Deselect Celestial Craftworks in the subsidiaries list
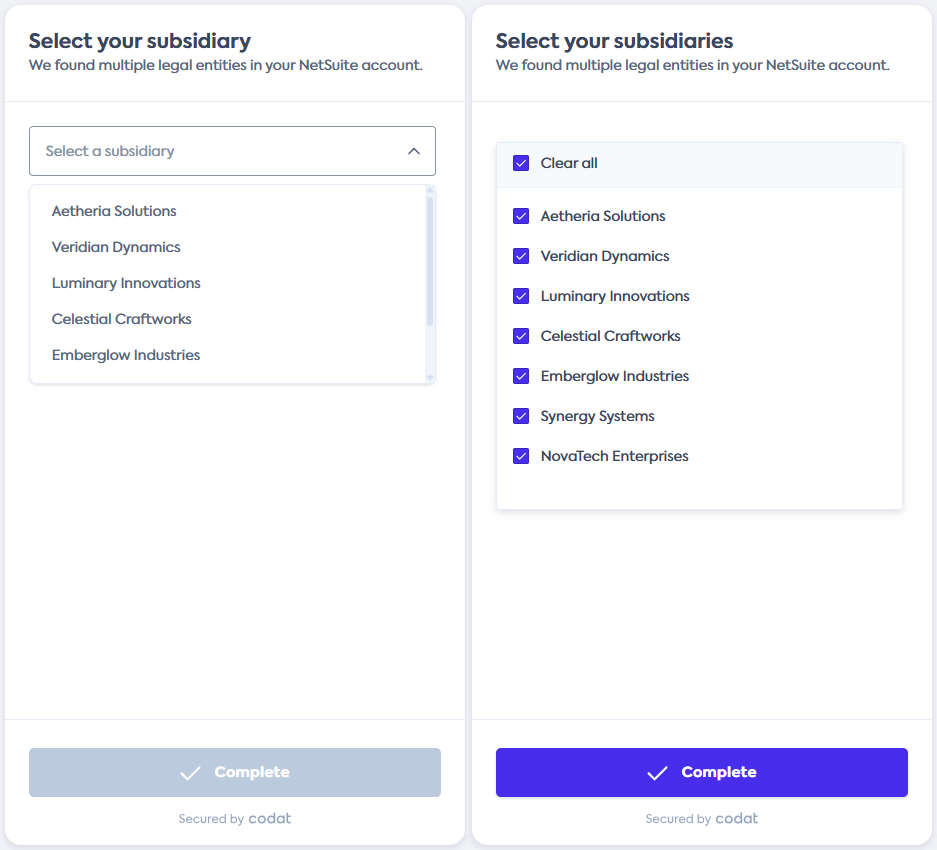 [521, 336]
